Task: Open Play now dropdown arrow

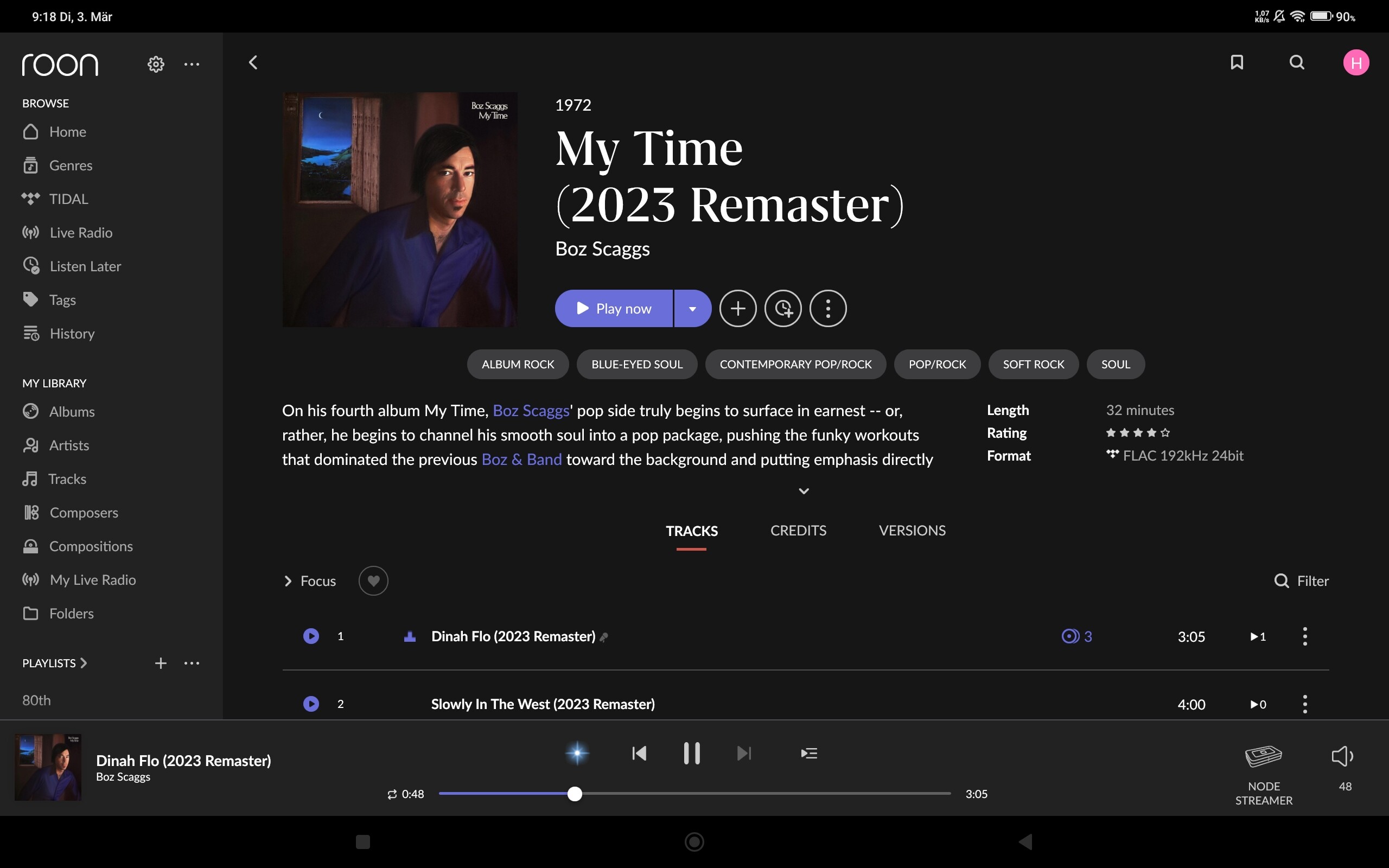Action: (692, 309)
